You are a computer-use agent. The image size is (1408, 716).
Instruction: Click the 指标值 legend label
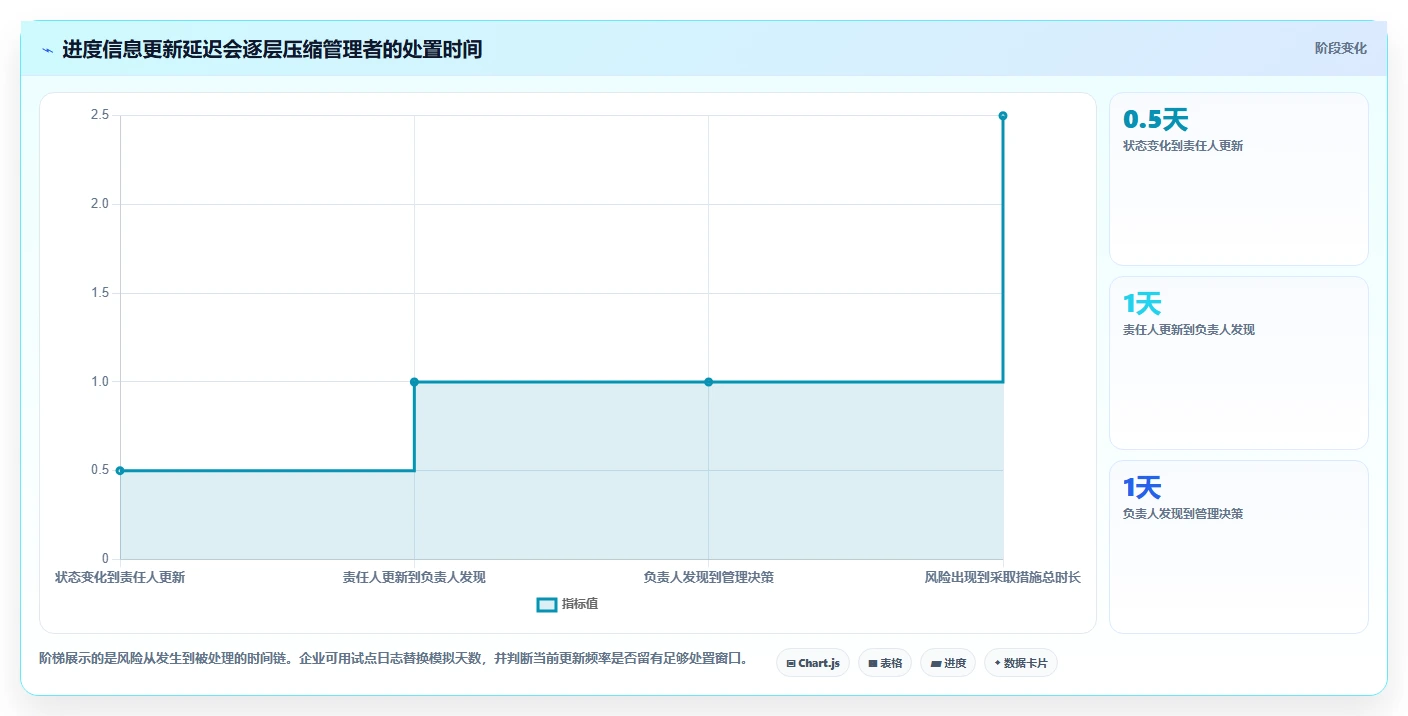pyautogui.click(x=580, y=604)
